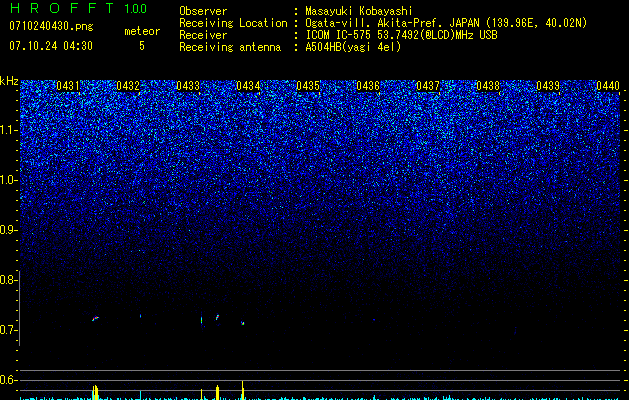Click the 'meteor' count label
629x400 pixels.
142,31
